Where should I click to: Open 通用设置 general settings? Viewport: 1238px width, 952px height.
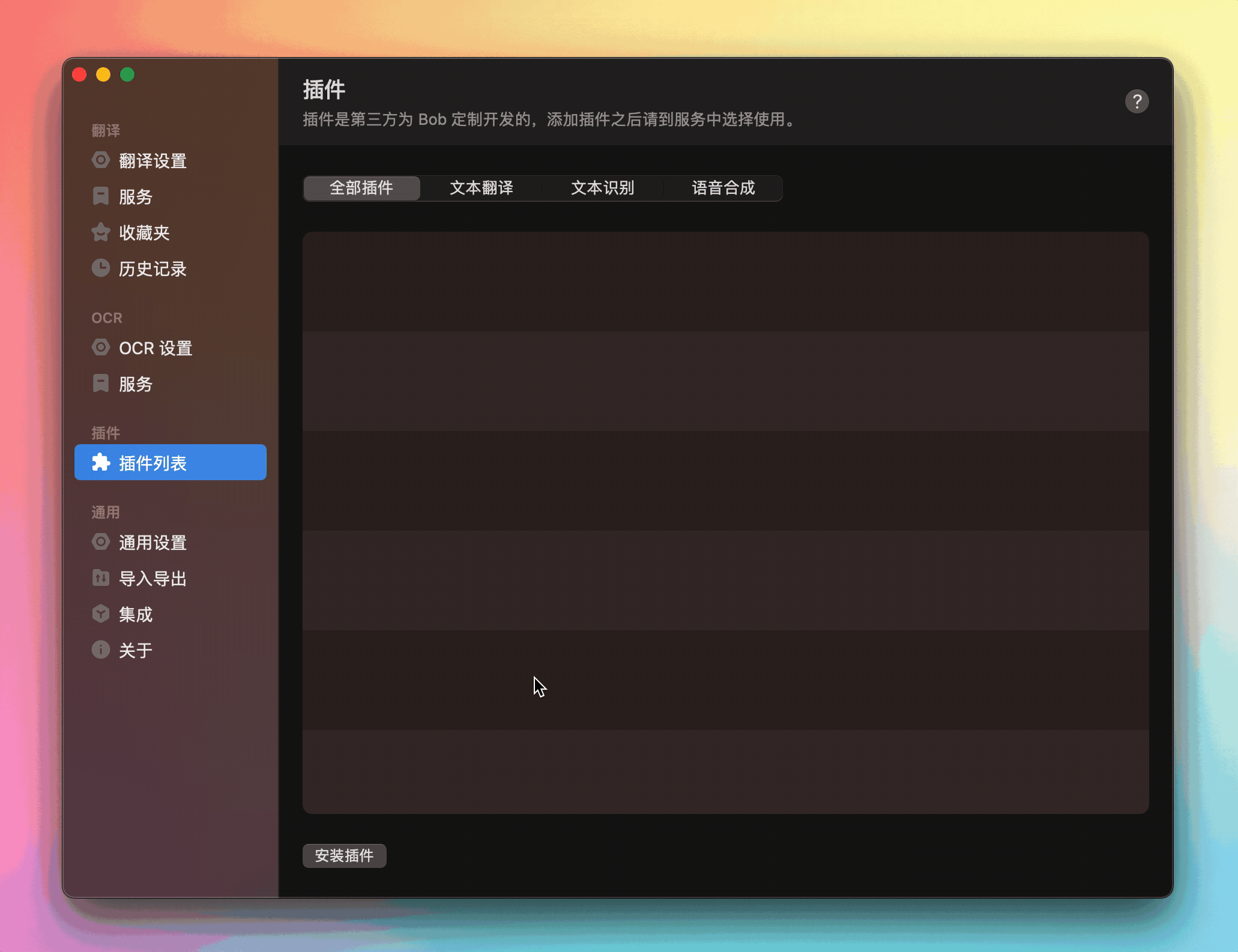pyautogui.click(x=153, y=542)
